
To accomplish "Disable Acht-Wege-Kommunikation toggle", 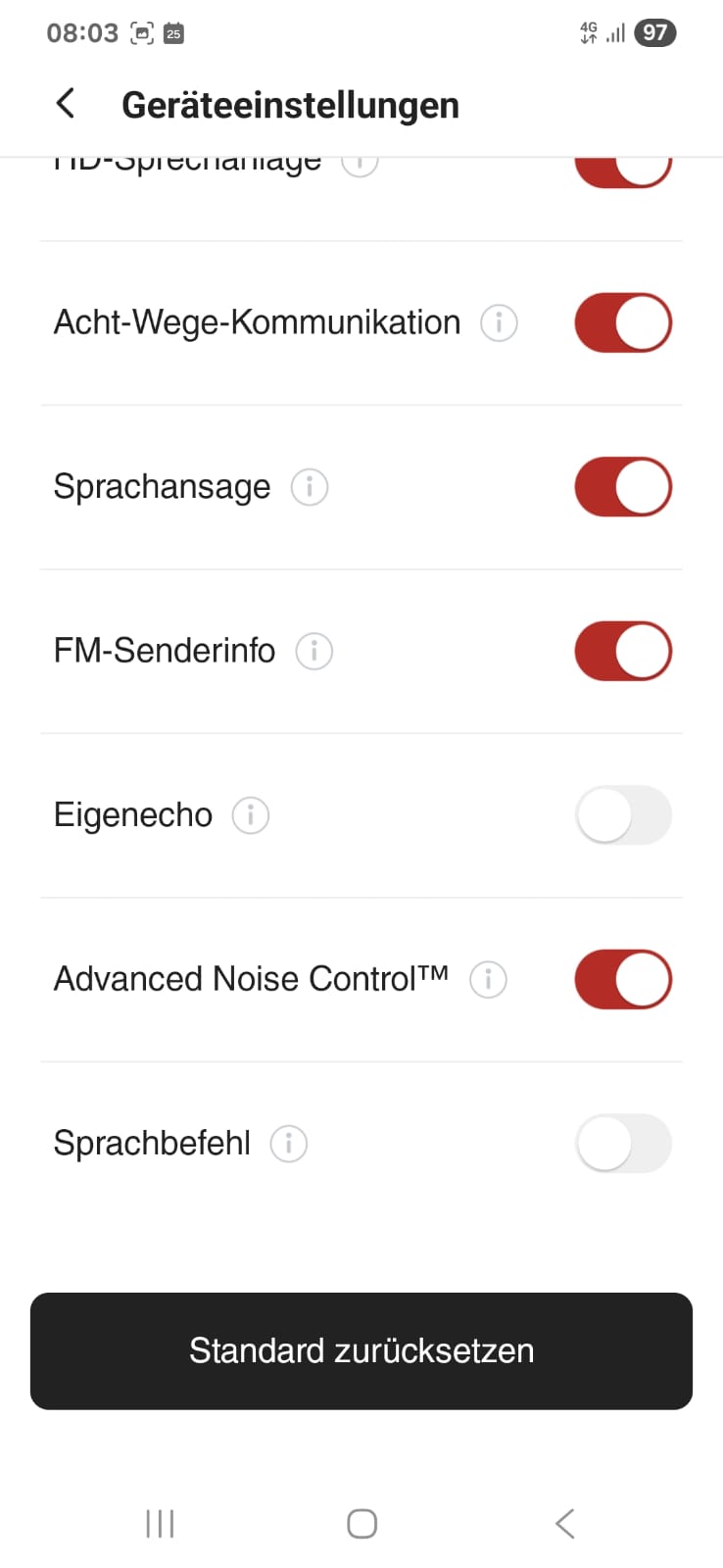I will tap(623, 322).
